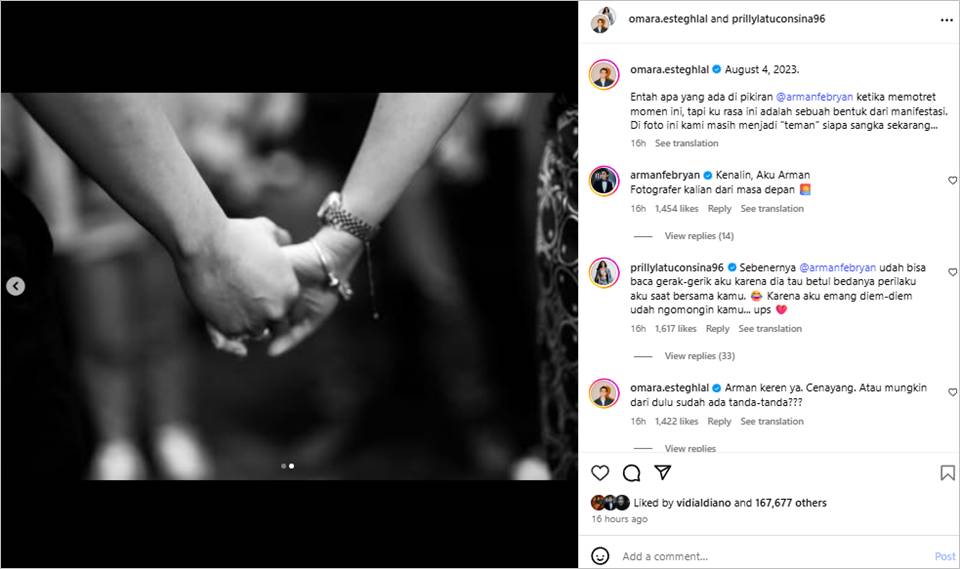Open the @armanfebryan mention in caption
This screenshot has height=569, width=960.
click(814, 97)
